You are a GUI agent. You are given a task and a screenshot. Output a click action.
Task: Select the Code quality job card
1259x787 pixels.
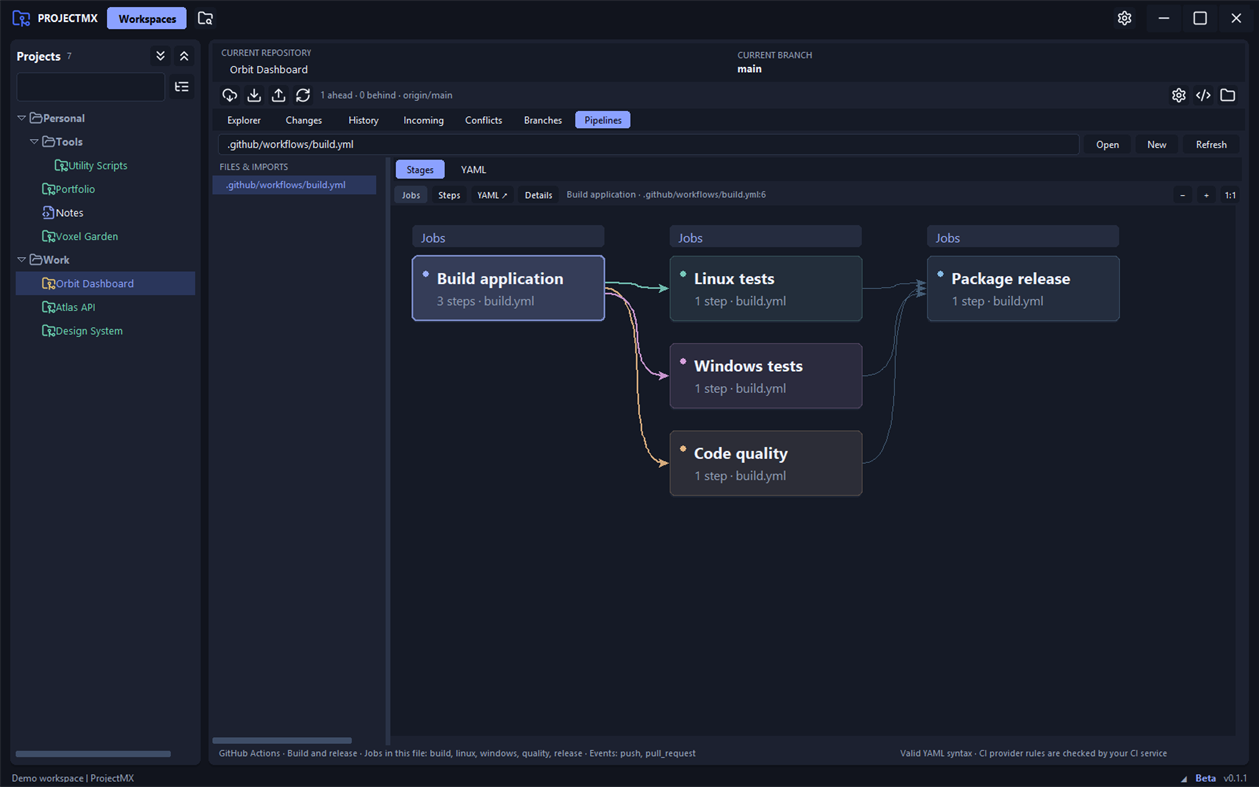point(766,463)
